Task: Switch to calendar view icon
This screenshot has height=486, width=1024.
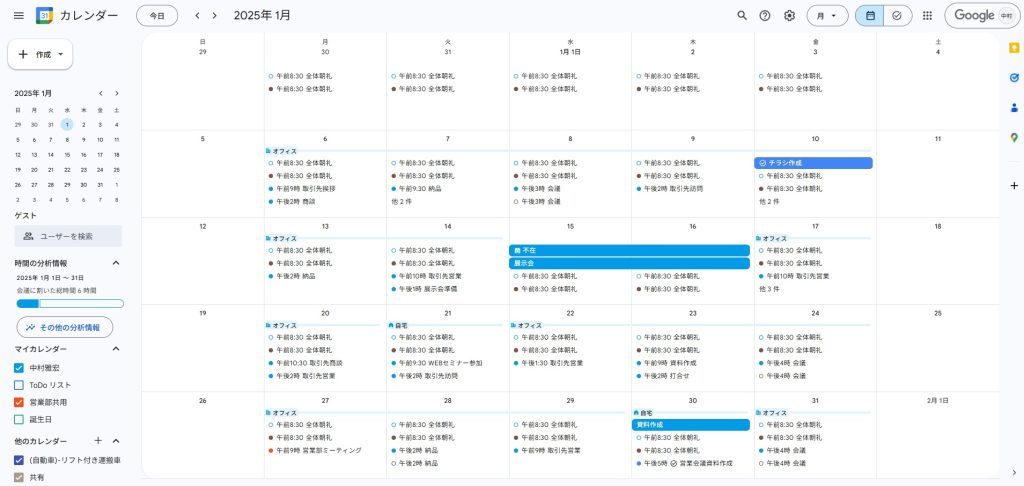Action: (x=870, y=16)
